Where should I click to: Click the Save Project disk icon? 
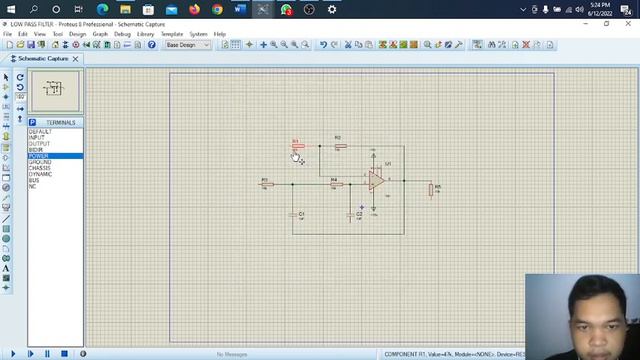[x=31, y=45]
